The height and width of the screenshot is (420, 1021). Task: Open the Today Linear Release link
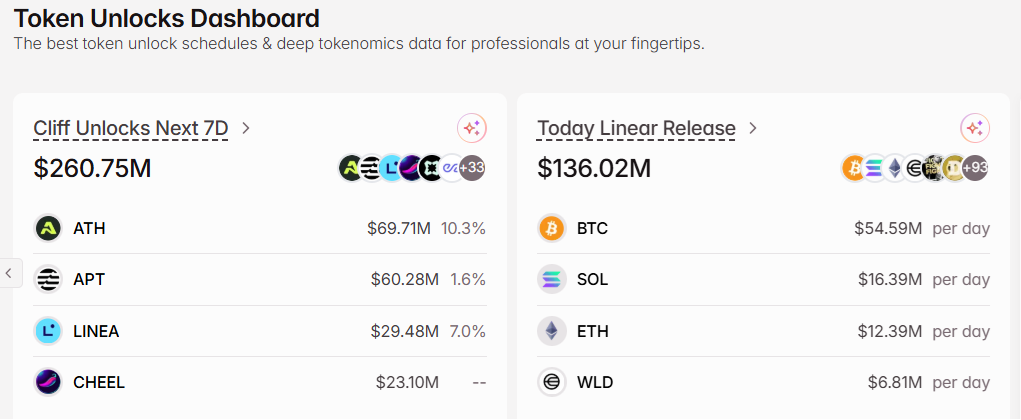[x=636, y=128]
